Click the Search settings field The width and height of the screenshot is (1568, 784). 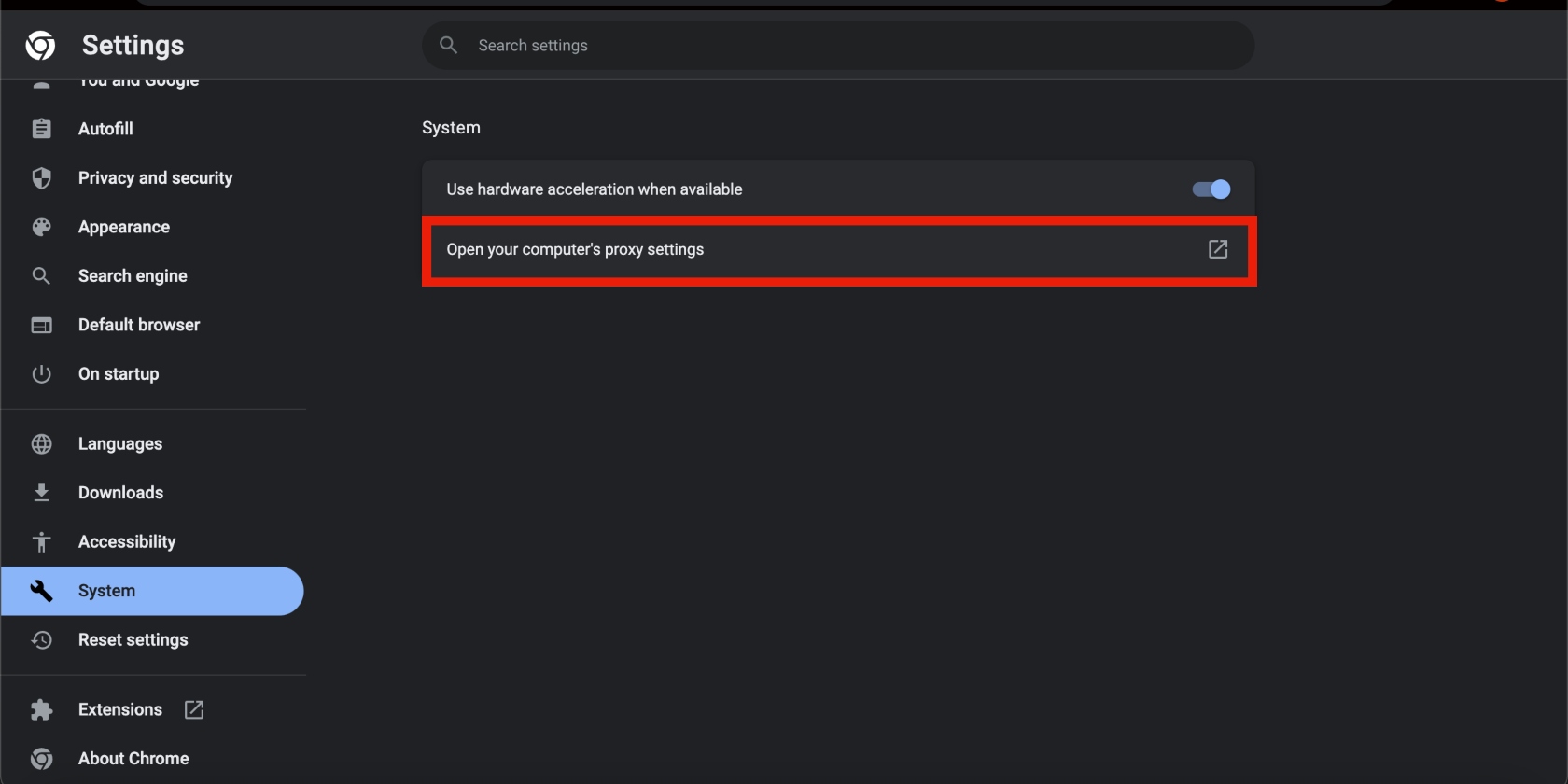point(838,46)
